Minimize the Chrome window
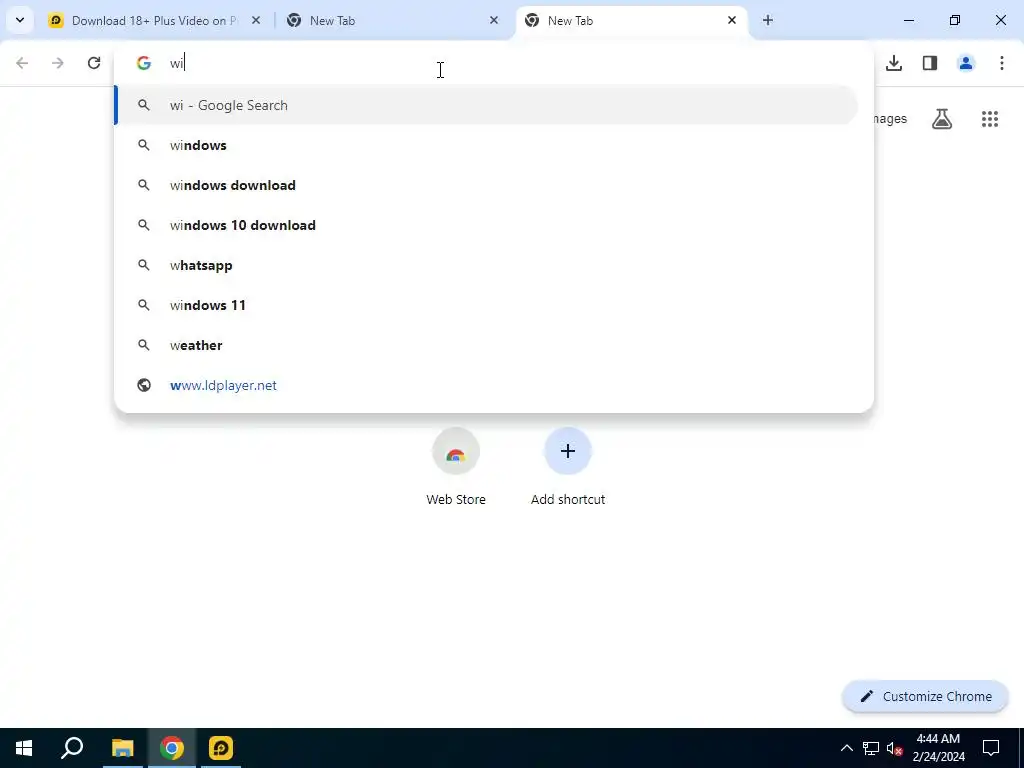Screen dimensions: 1024x768 click(908, 20)
